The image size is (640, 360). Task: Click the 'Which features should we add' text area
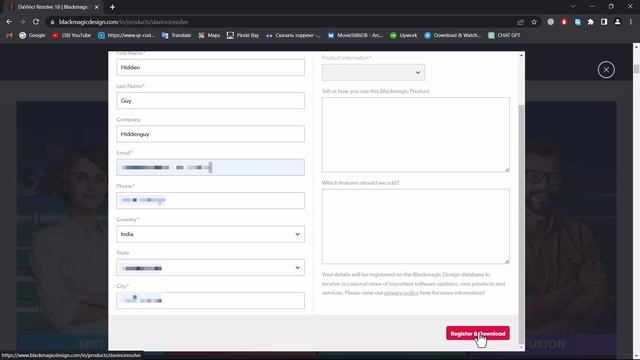(416, 226)
